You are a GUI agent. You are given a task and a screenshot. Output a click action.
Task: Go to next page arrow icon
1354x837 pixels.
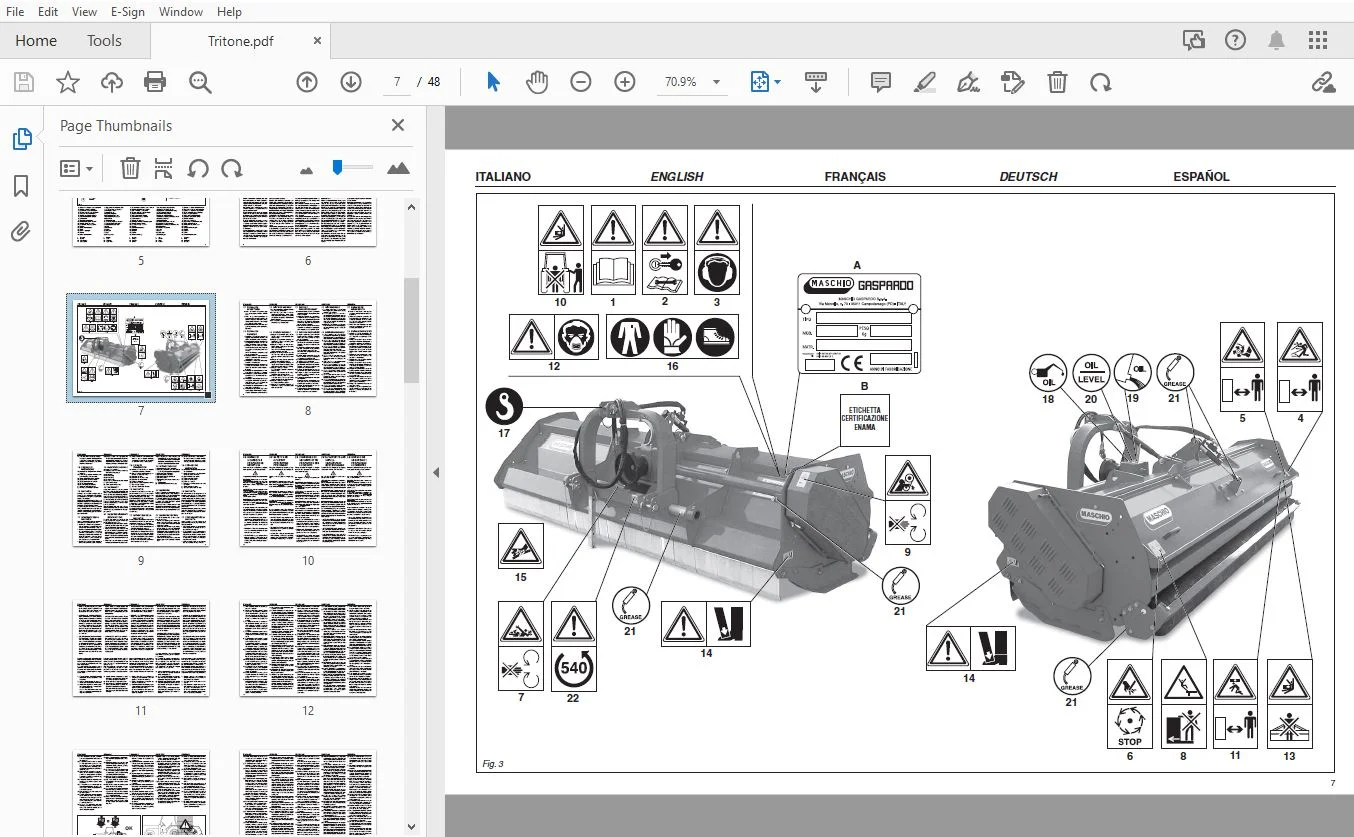351,82
